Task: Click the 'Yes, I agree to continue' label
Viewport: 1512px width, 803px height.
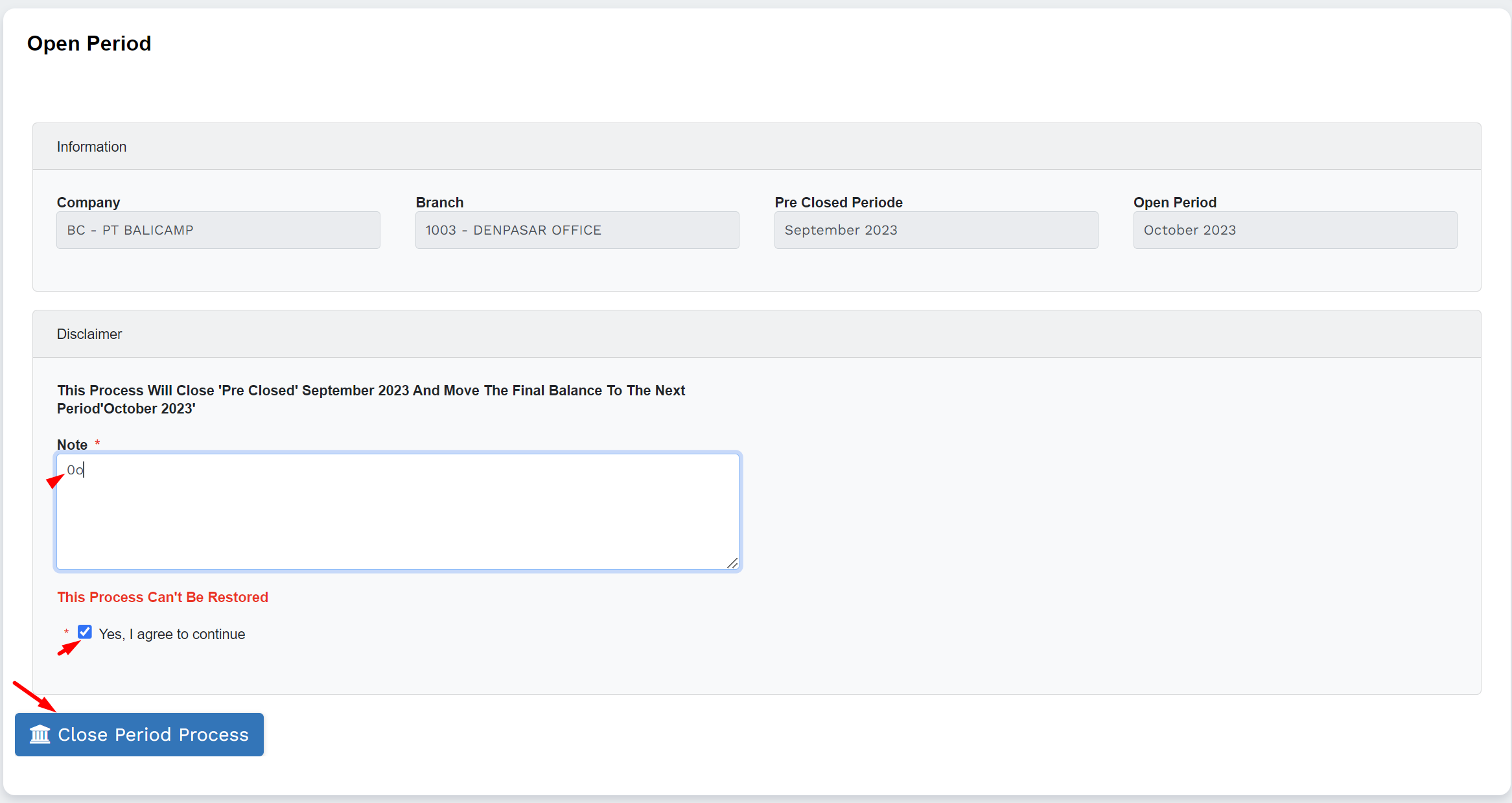Action: [172, 634]
